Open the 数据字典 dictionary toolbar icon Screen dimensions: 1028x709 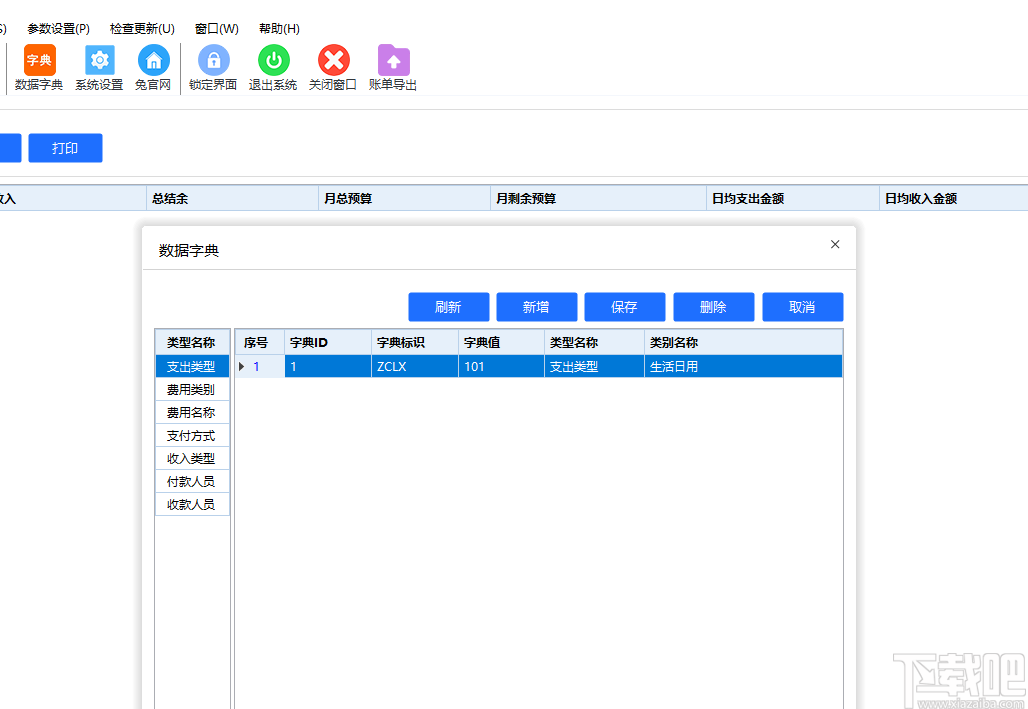point(39,68)
